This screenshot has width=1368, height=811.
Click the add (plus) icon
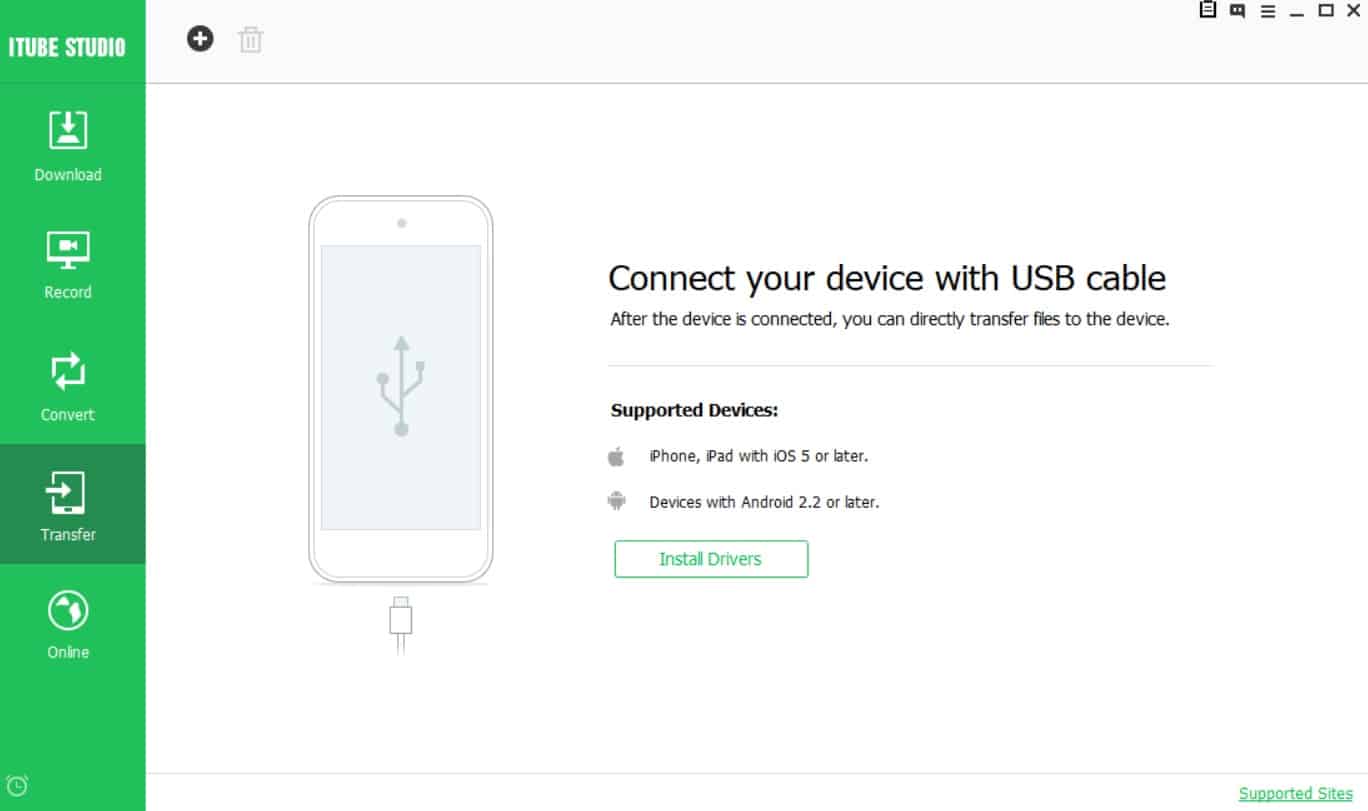coord(200,40)
